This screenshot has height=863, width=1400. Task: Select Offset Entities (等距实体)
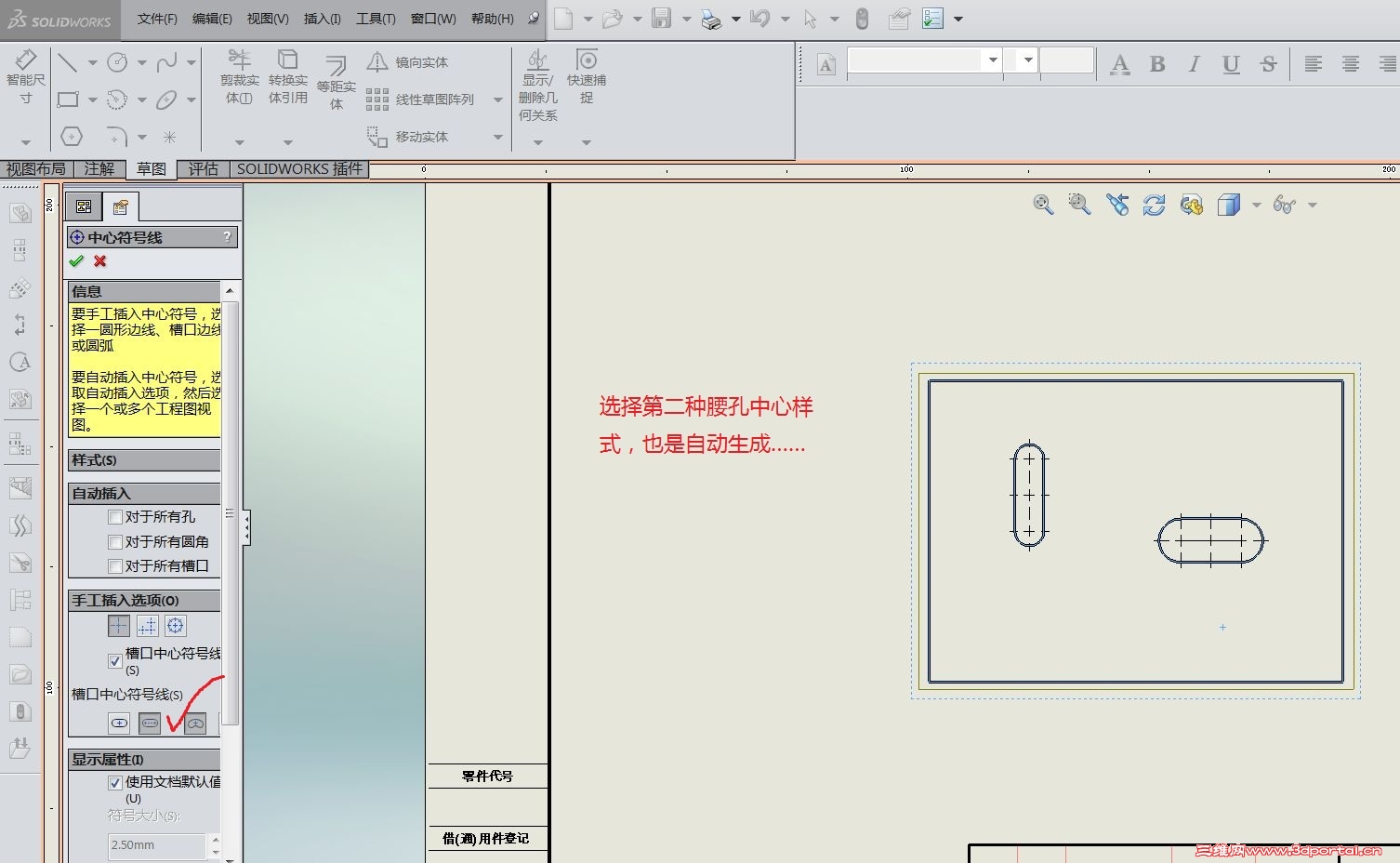[x=337, y=83]
